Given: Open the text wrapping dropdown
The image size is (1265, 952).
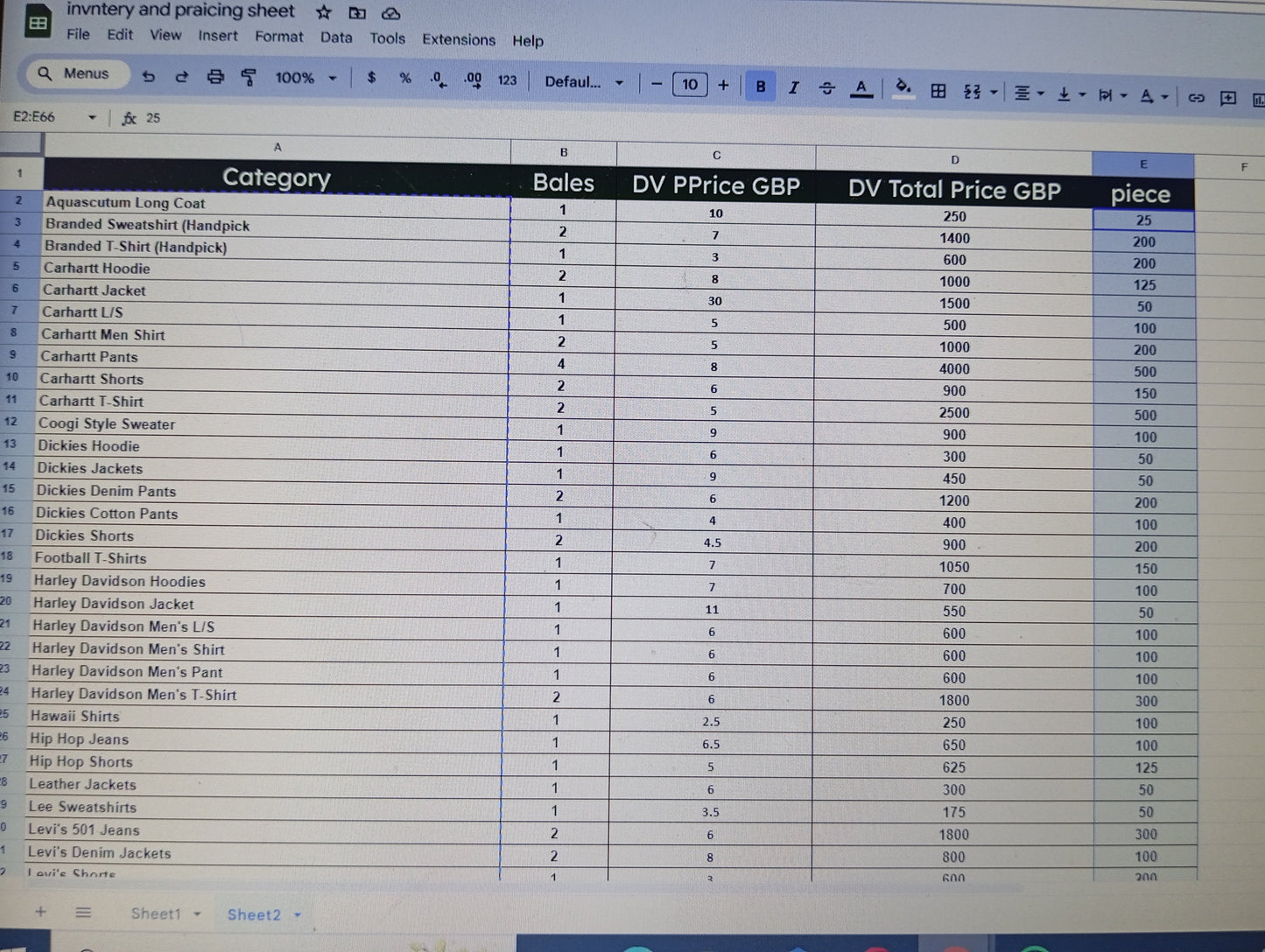Looking at the screenshot, I should click(1112, 95).
